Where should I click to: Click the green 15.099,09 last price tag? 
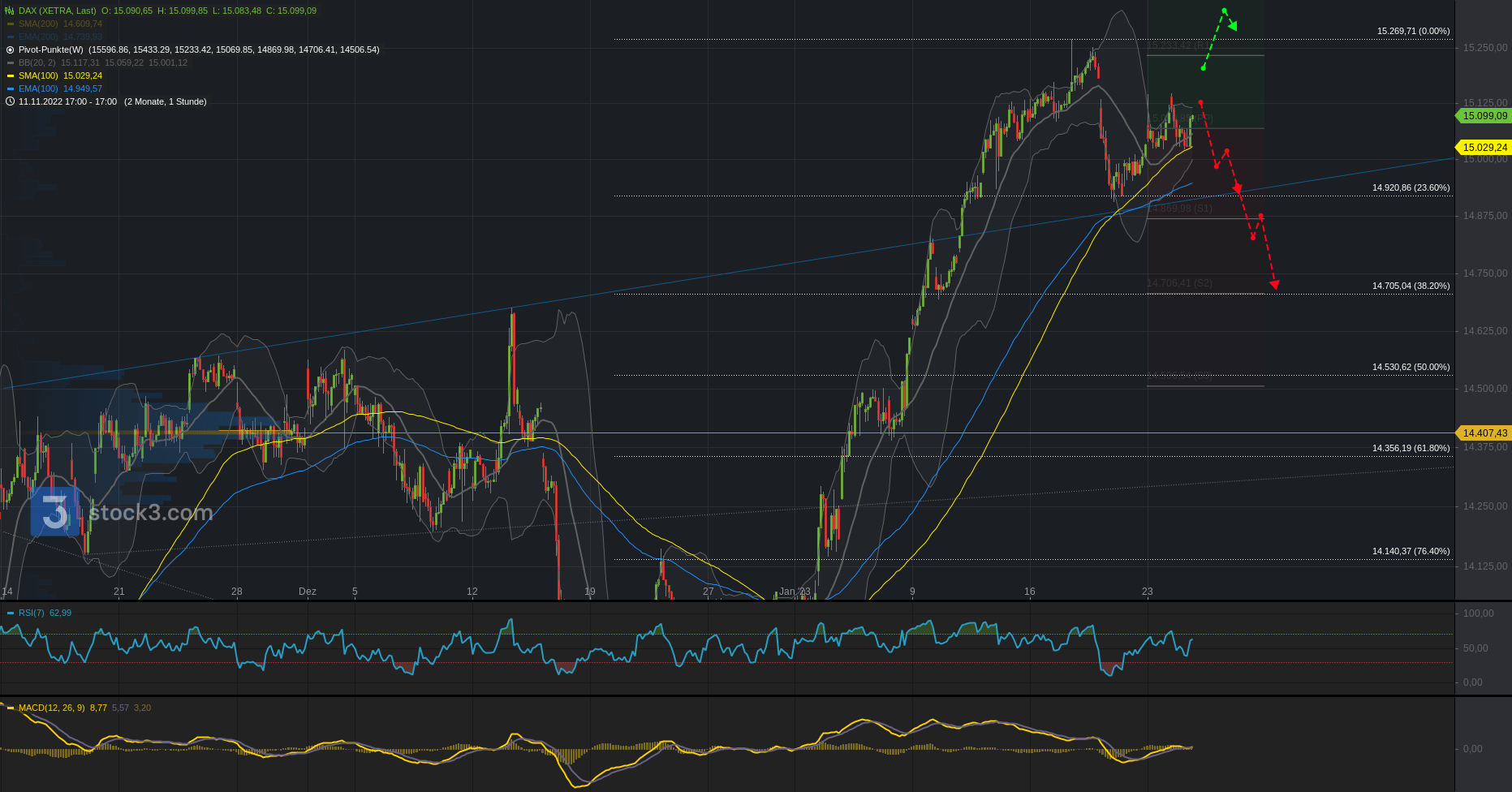pos(1484,116)
